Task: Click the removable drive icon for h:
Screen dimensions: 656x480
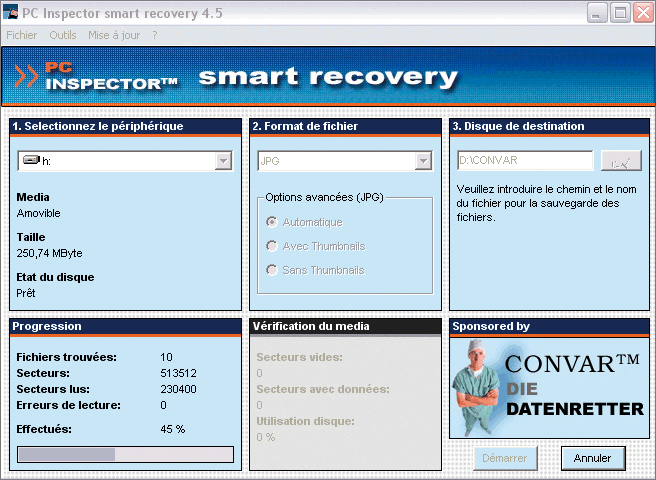Action: click(x=31, y=161)
